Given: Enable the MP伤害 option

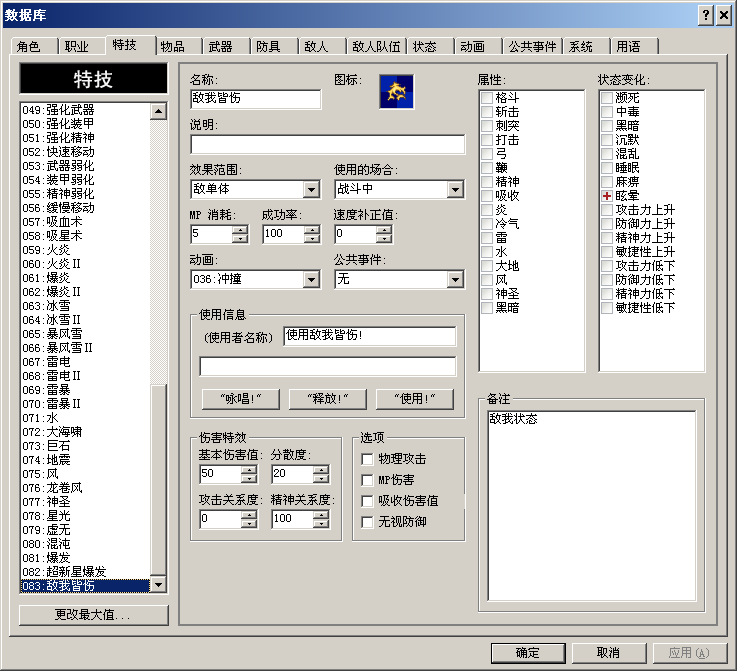Looking at the screenshot, I should [x=367, y=480].
